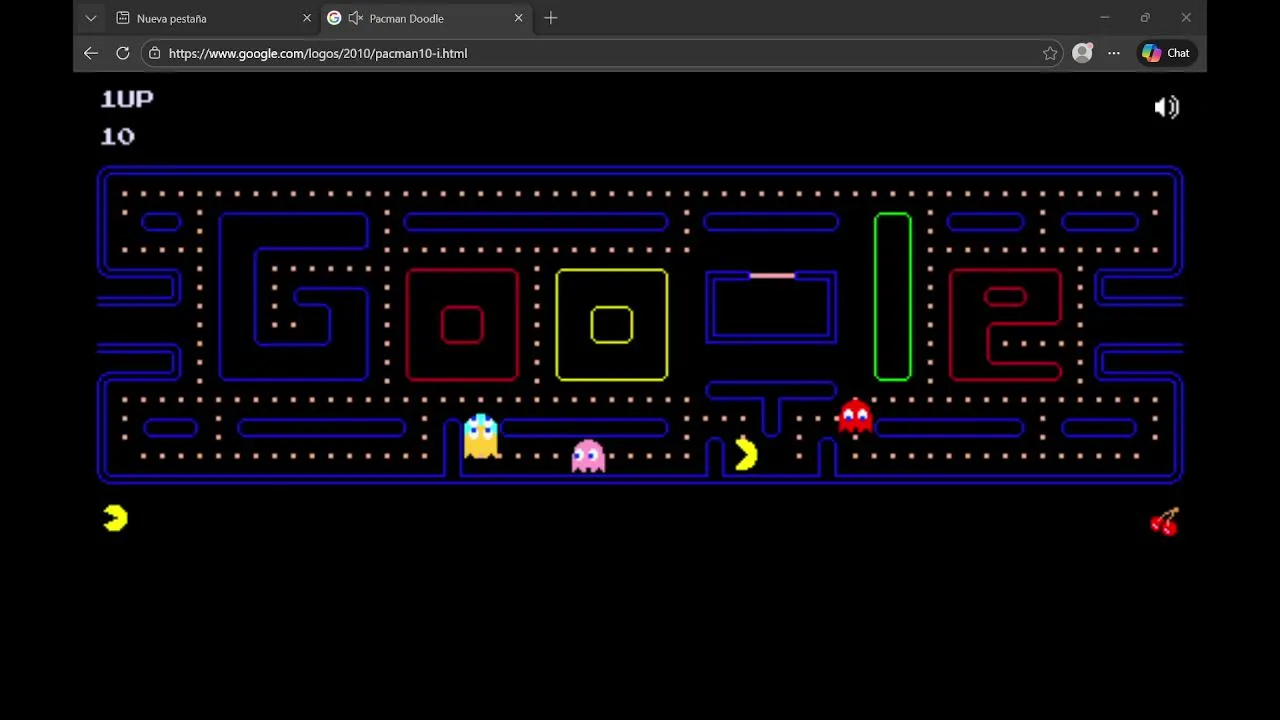Image resolution: width=1280 pixels, height=720 pixels.
Task: Click the 1UP label
Action: [127, 99]
